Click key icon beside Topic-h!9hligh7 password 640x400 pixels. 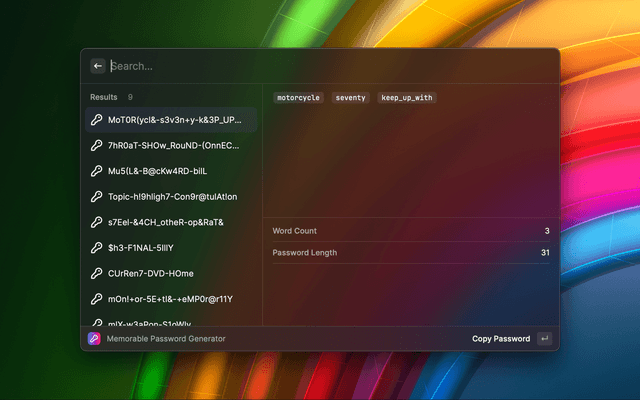[x=97, y=197]
